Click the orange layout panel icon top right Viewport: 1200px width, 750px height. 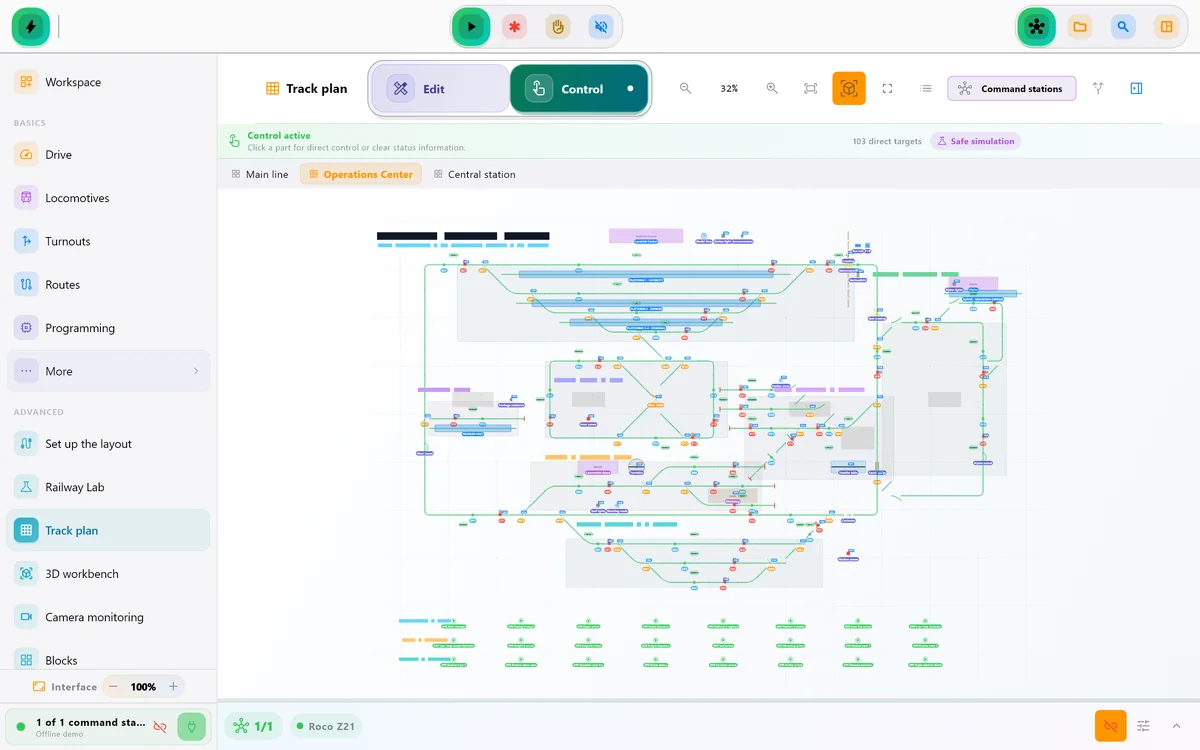(x=1166, y=27)
